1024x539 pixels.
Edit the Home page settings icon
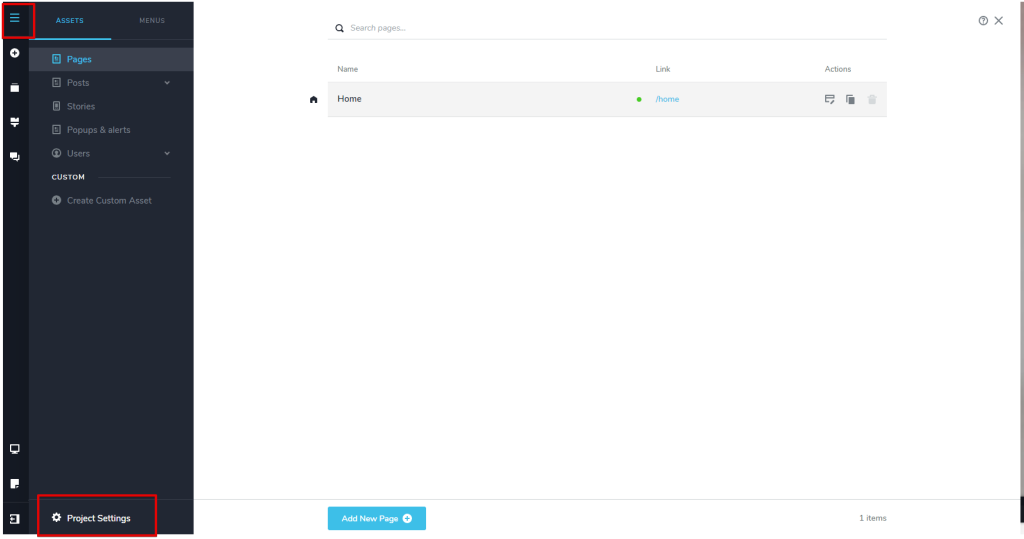[x=829, y=99]
